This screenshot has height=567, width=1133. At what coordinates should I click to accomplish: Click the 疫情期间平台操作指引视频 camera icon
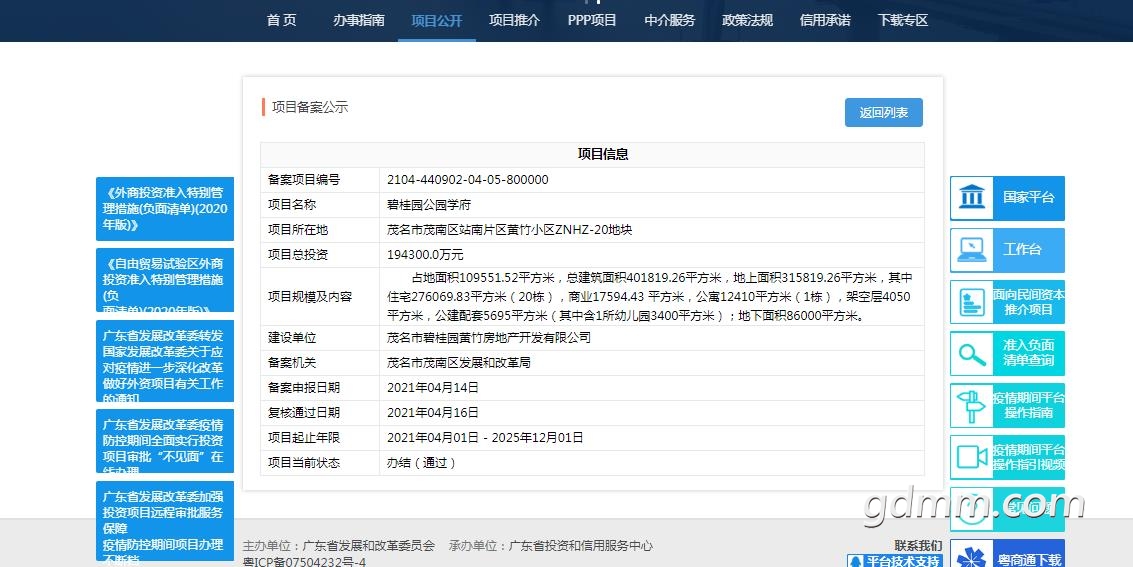click(972, 457)
